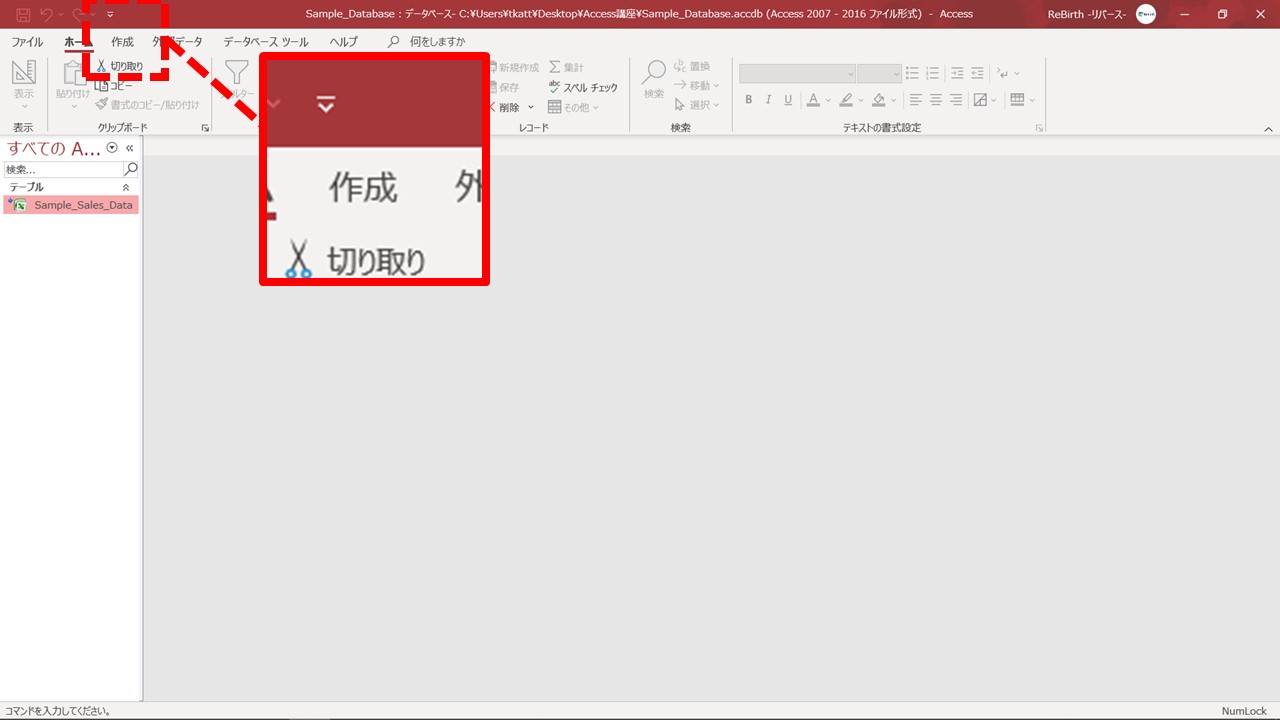
Task: Toggle underline formatting
Action: pos(788,100)
